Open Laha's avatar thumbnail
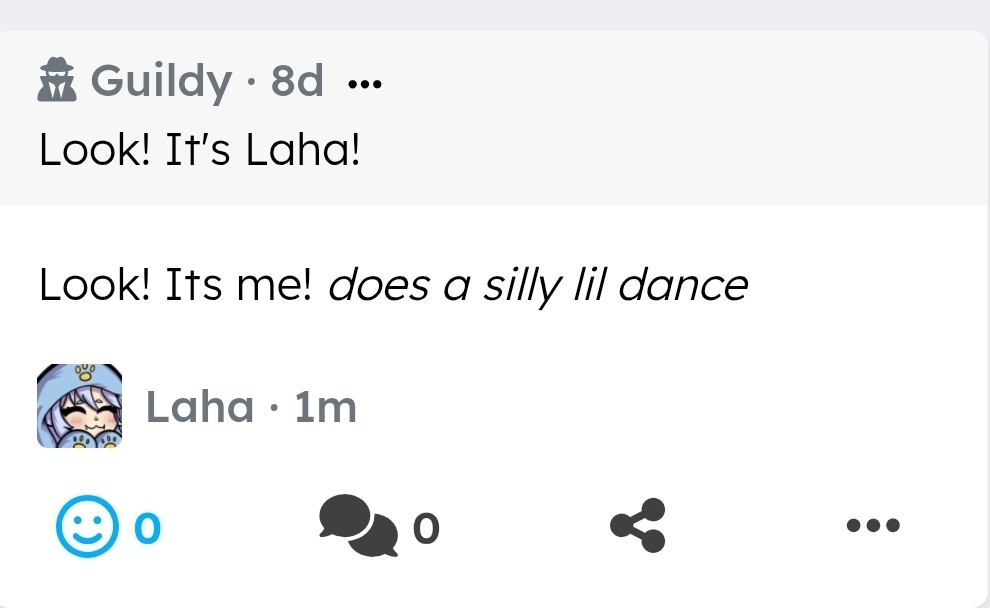This screenshot has height=608, width=990. pos(80,406)
